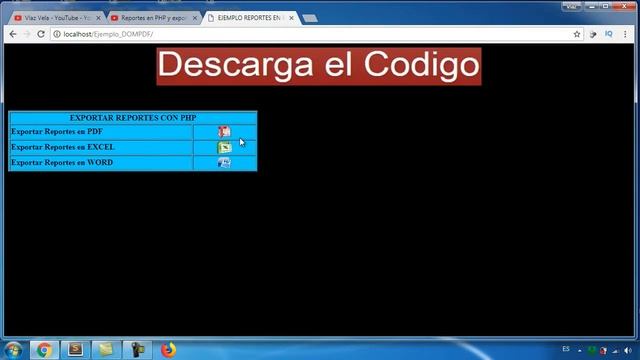
Task: Click the browser forward arrow
Action: point(27,34)
